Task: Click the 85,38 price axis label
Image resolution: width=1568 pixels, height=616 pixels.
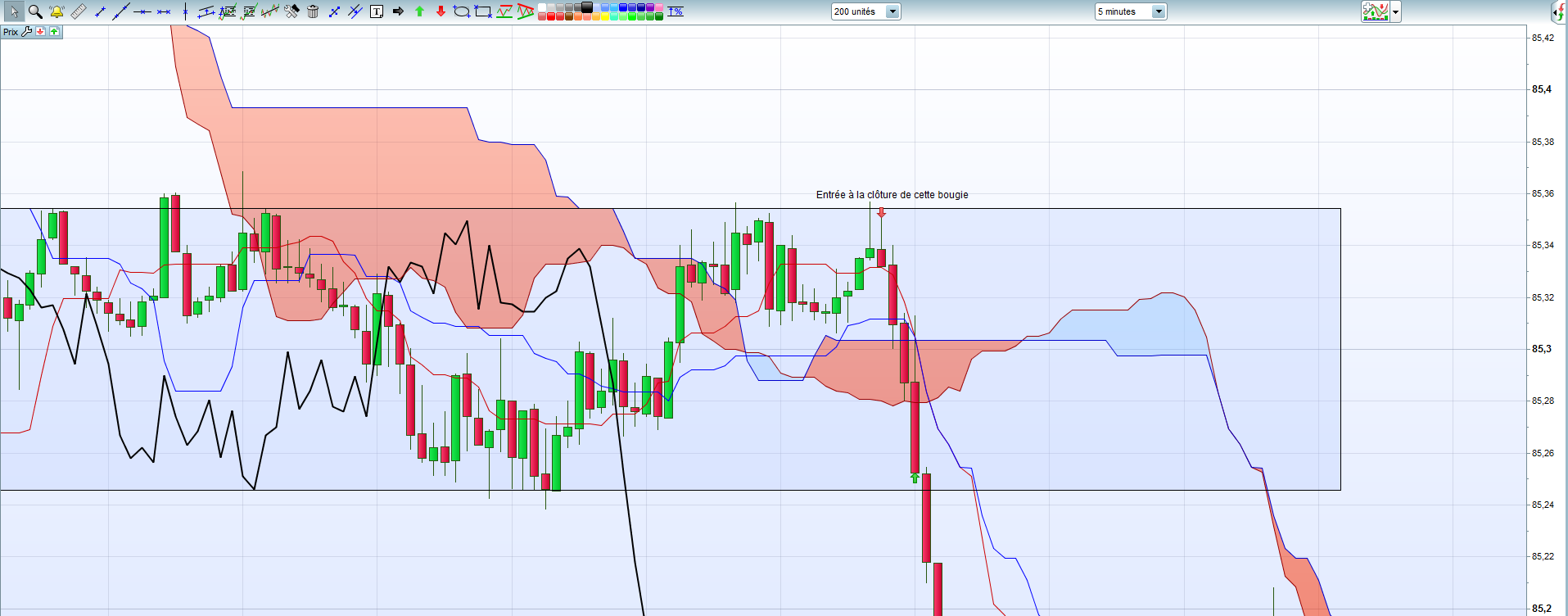Action: coord(1543,142)
